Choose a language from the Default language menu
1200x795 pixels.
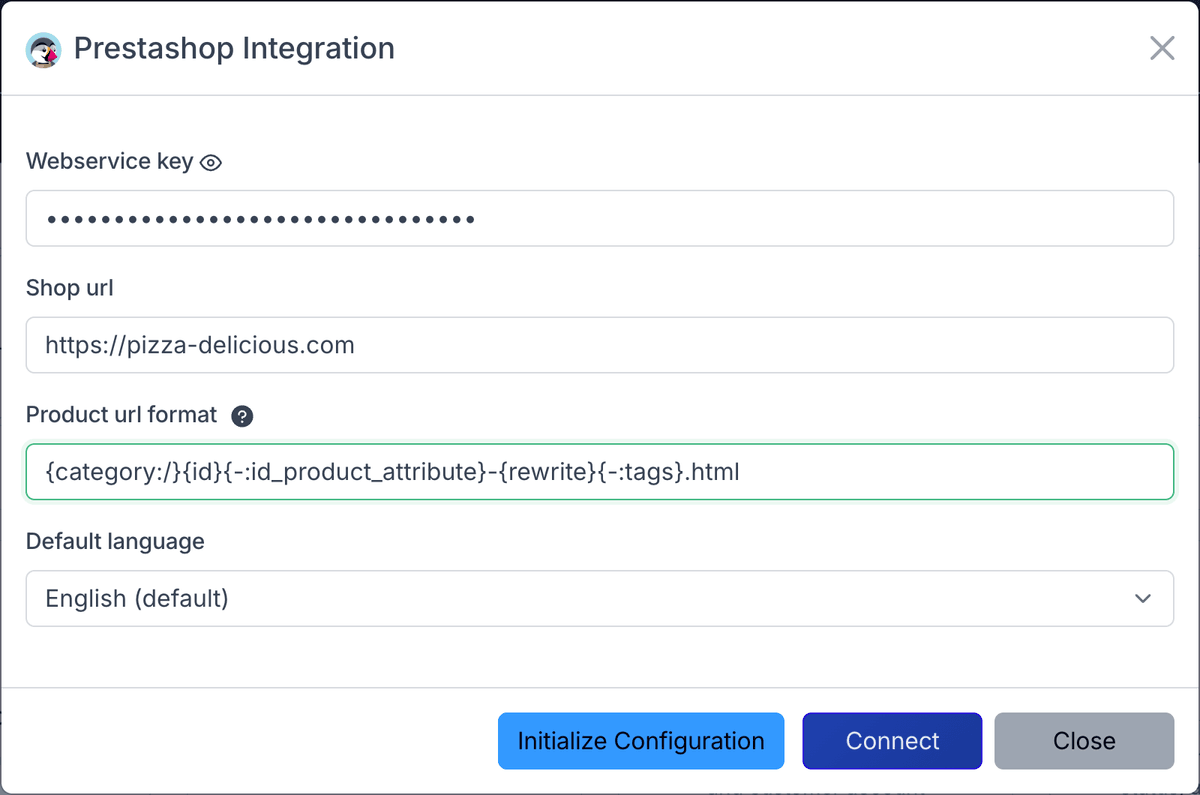coord(600,598)
